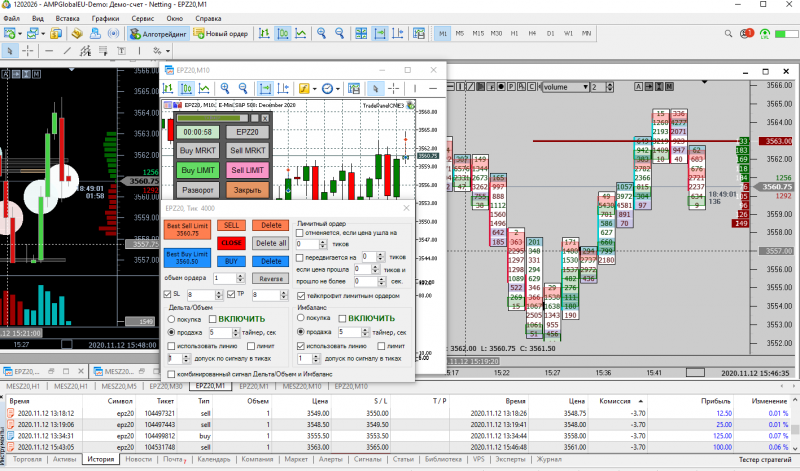Select bar chart mode in main toolbar
The width and height of the screenshot is (800, 471).
click(264, 34)
